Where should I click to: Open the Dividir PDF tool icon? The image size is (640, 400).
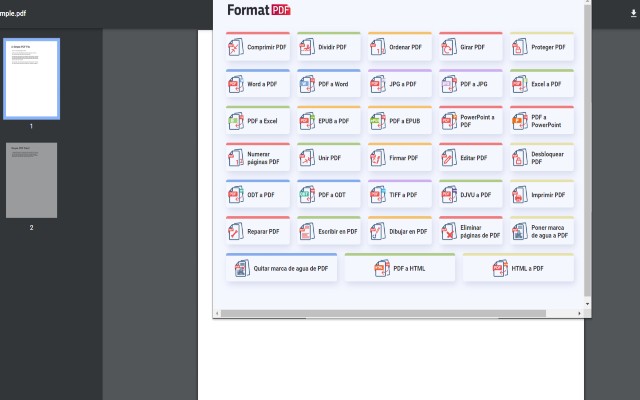307,47
